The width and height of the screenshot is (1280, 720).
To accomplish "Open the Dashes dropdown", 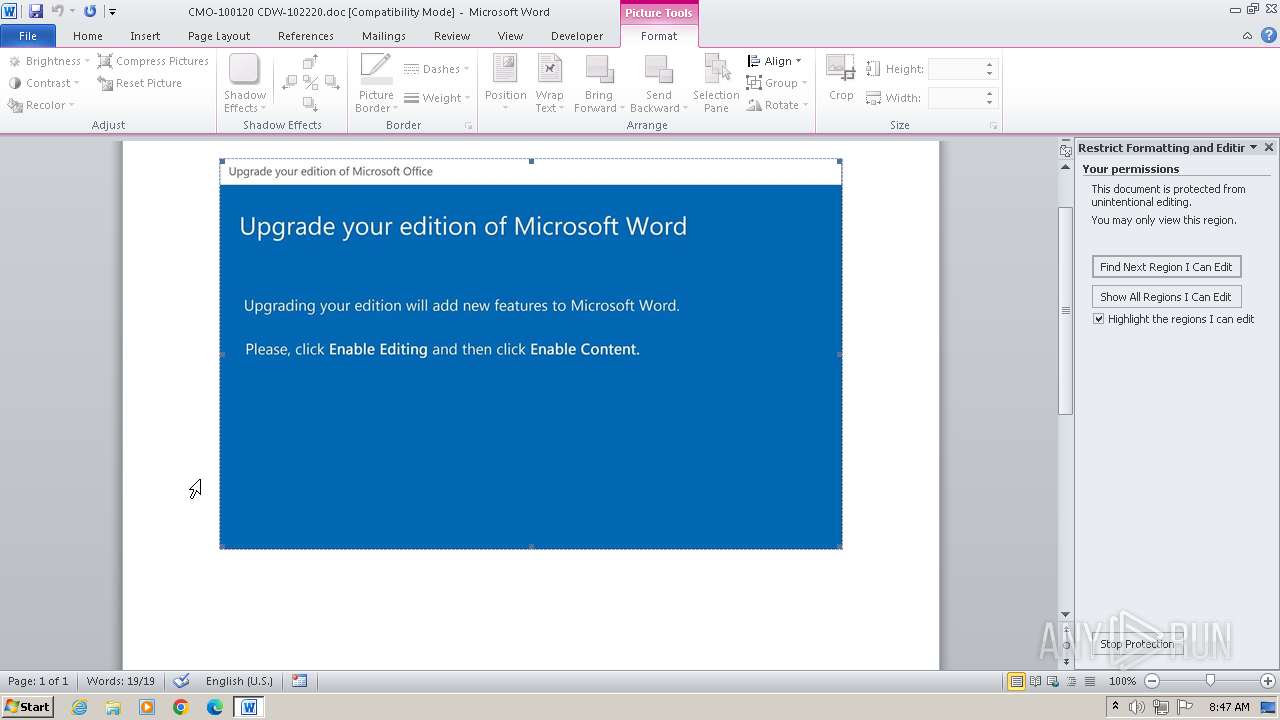I will 437,69.
